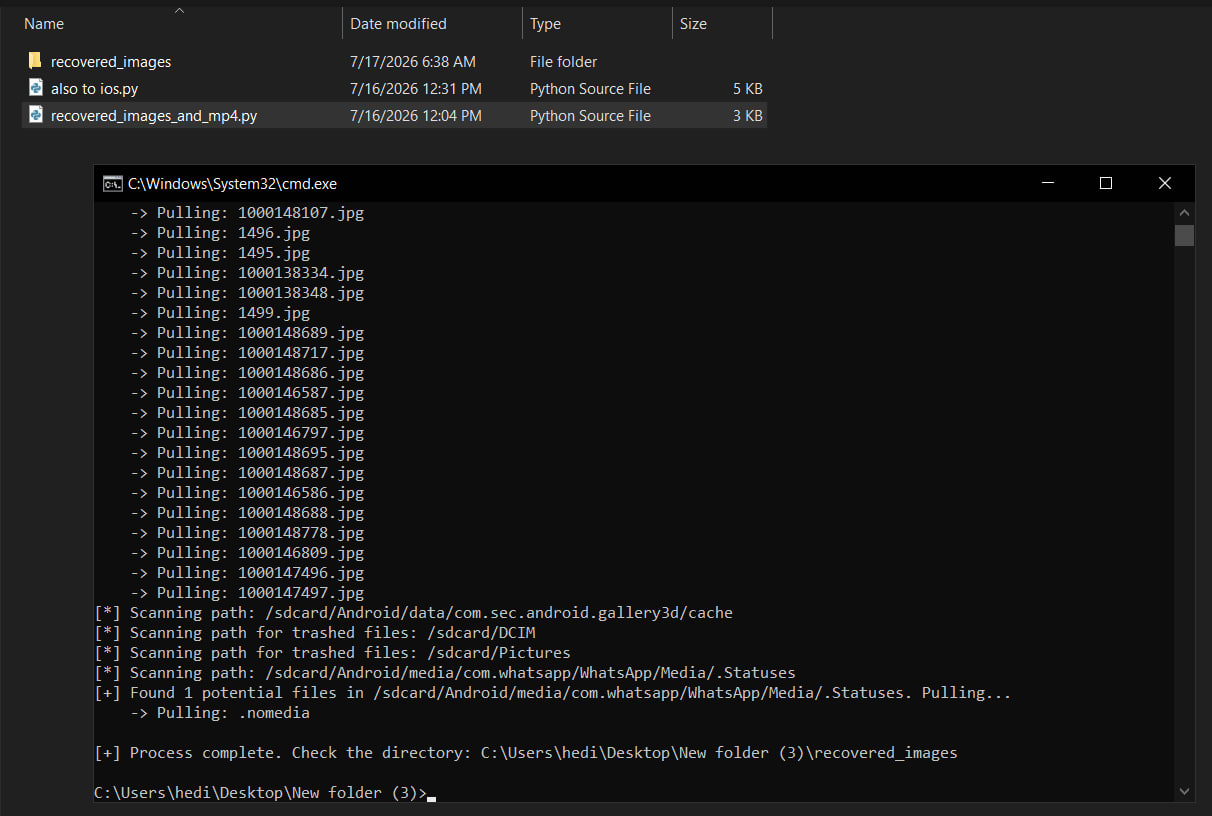Viewport: 1212px width, 816px height.
Task: Click the line Pulling: 1499.jpg
Action: 220,313
